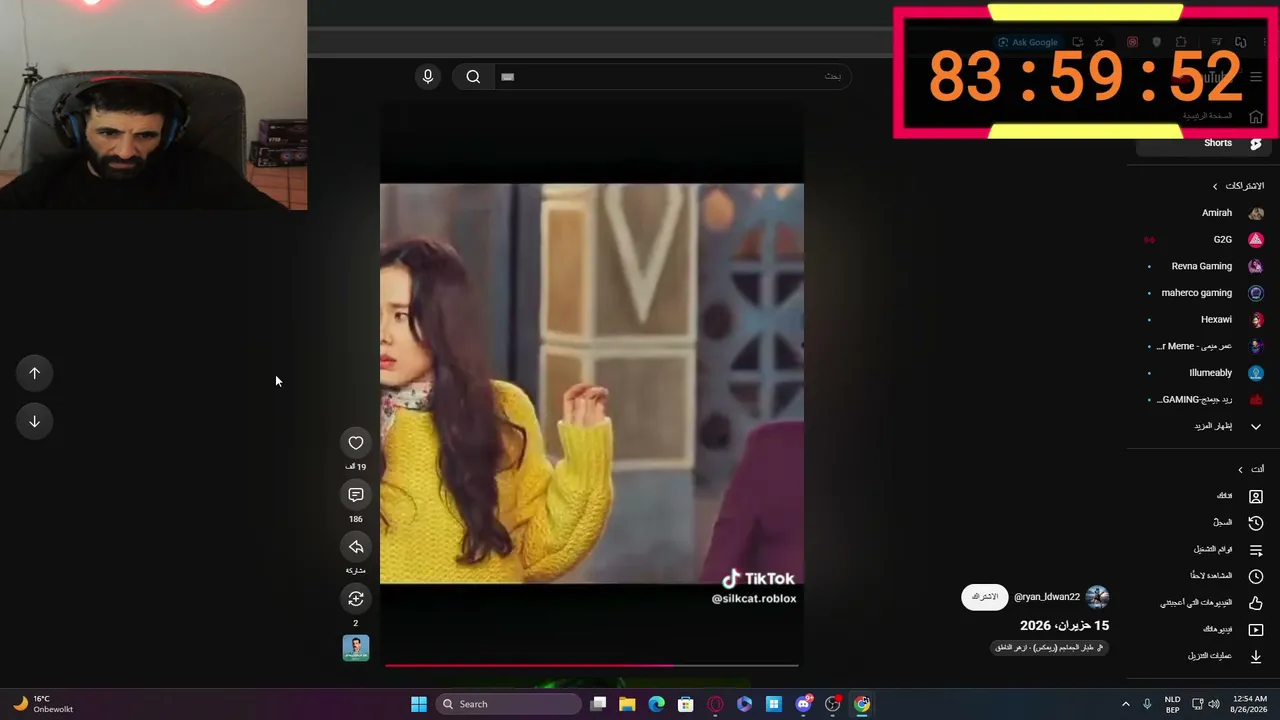
Task: Open Shorts in the YouTube sidebar
Action: (x=1203, y=143)
